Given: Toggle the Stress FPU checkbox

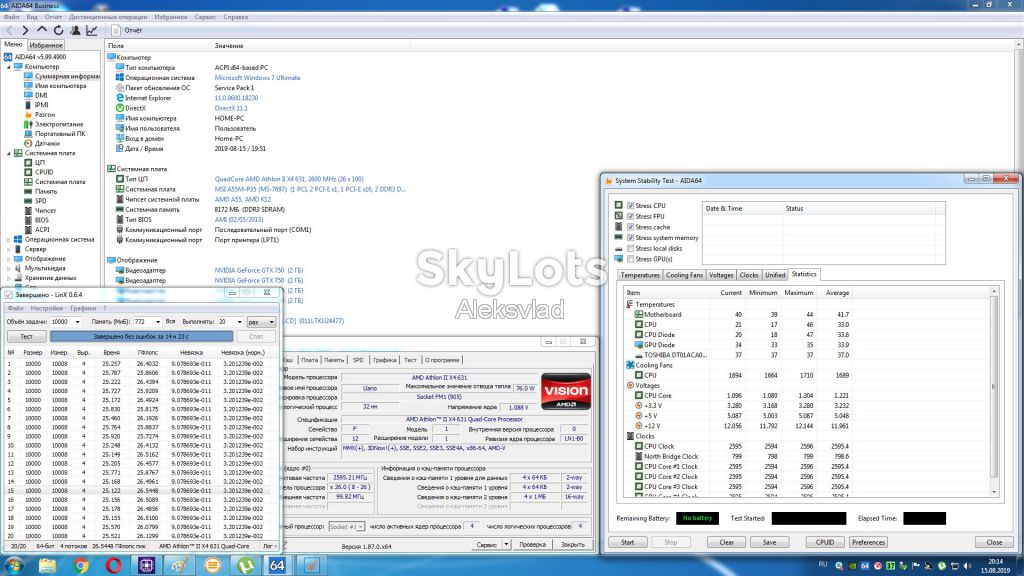Looking at the screenshot, I should tap(630, 216).
